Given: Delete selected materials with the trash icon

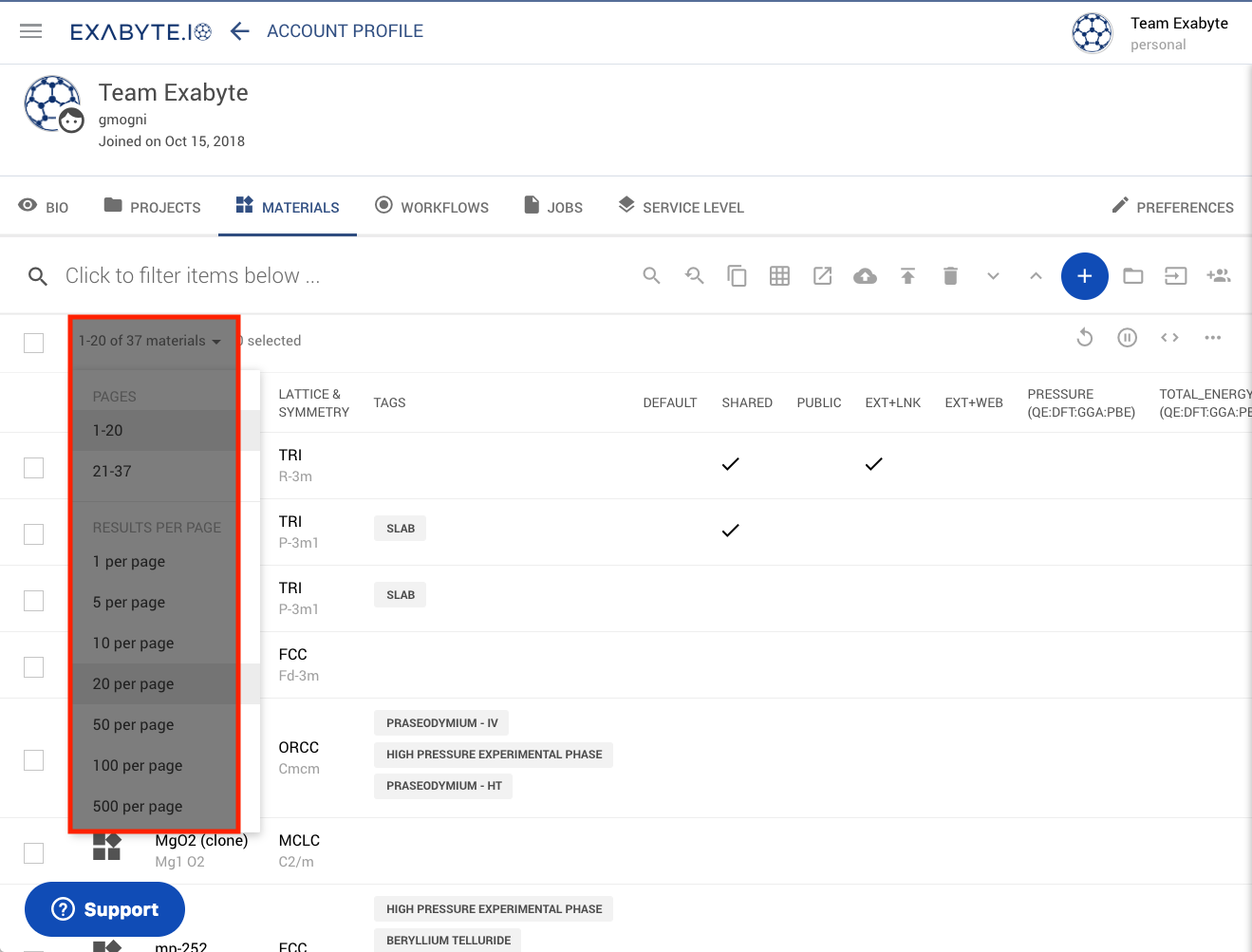Looking at the screenshot, I should 950,275.
